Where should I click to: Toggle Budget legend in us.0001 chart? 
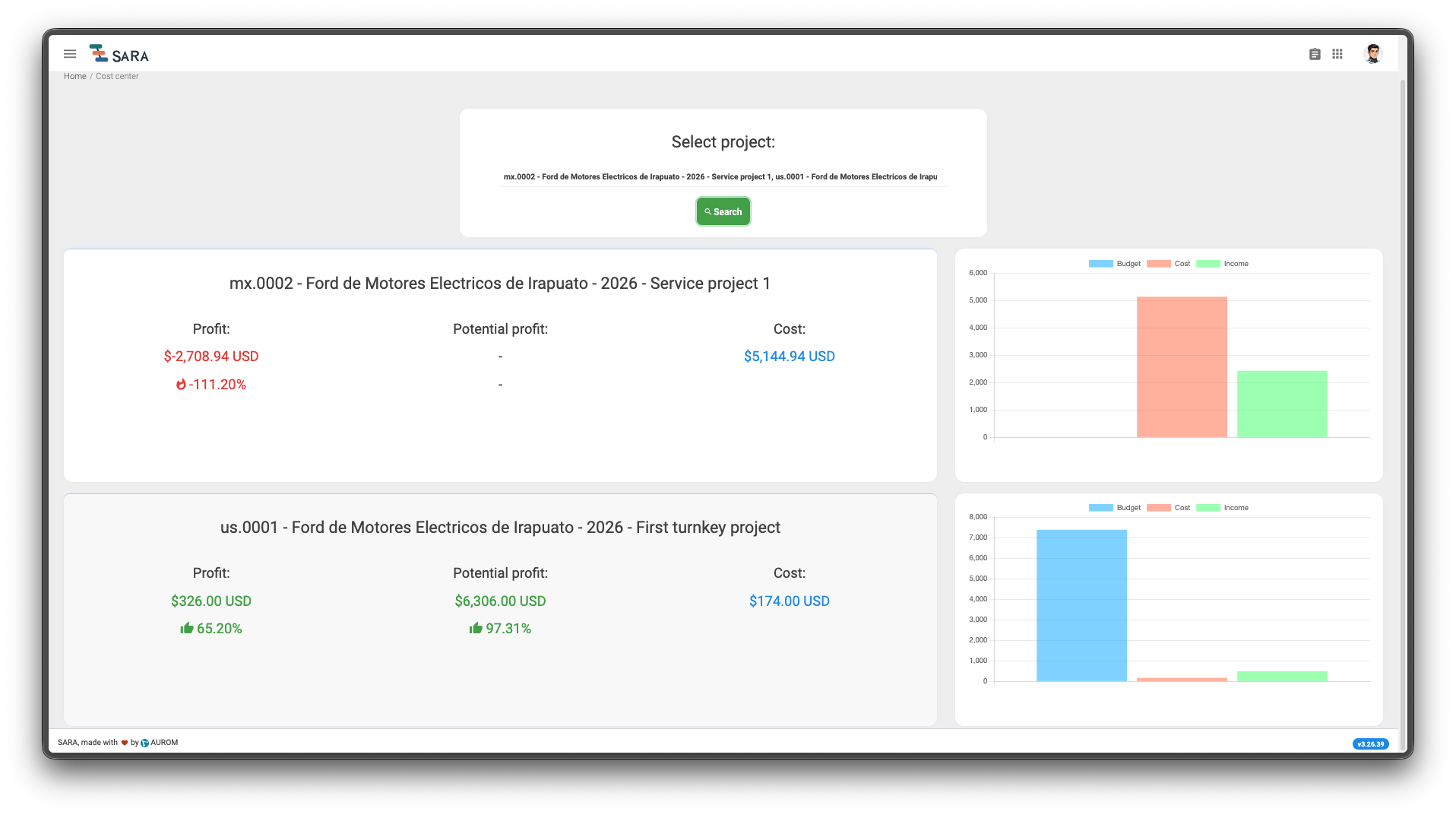pyautogui.click(x=1114, y=508)
